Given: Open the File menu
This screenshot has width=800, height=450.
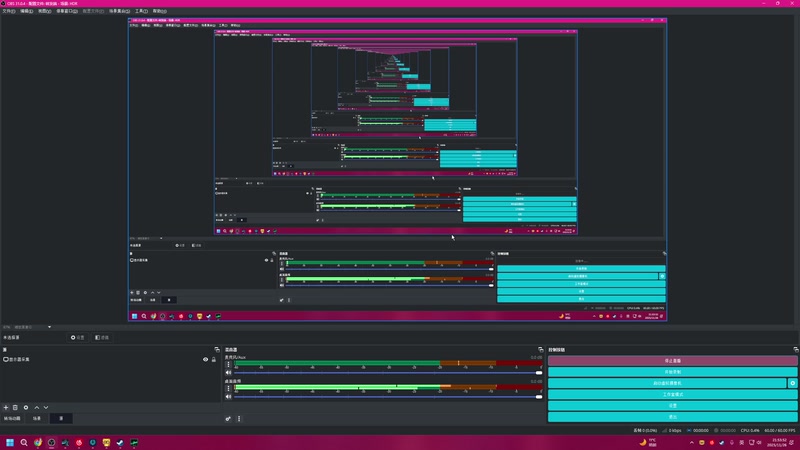Looking at the screenshot, I should [9, 11].
